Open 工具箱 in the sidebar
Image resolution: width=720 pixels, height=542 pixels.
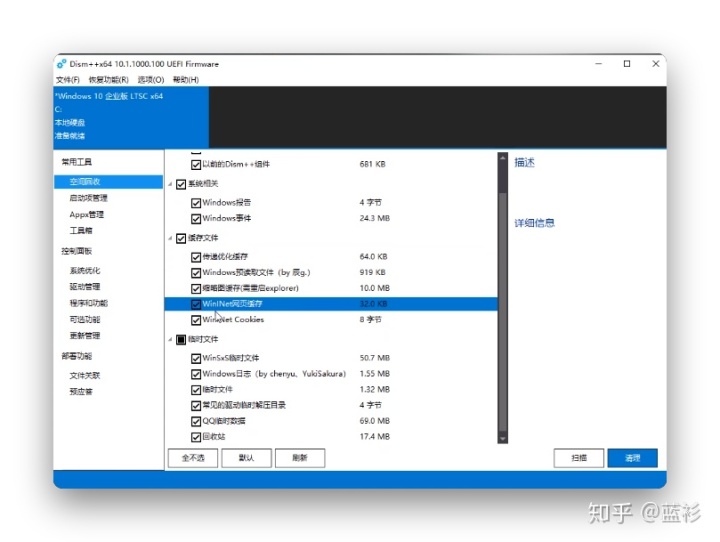(x=81, y=231)
